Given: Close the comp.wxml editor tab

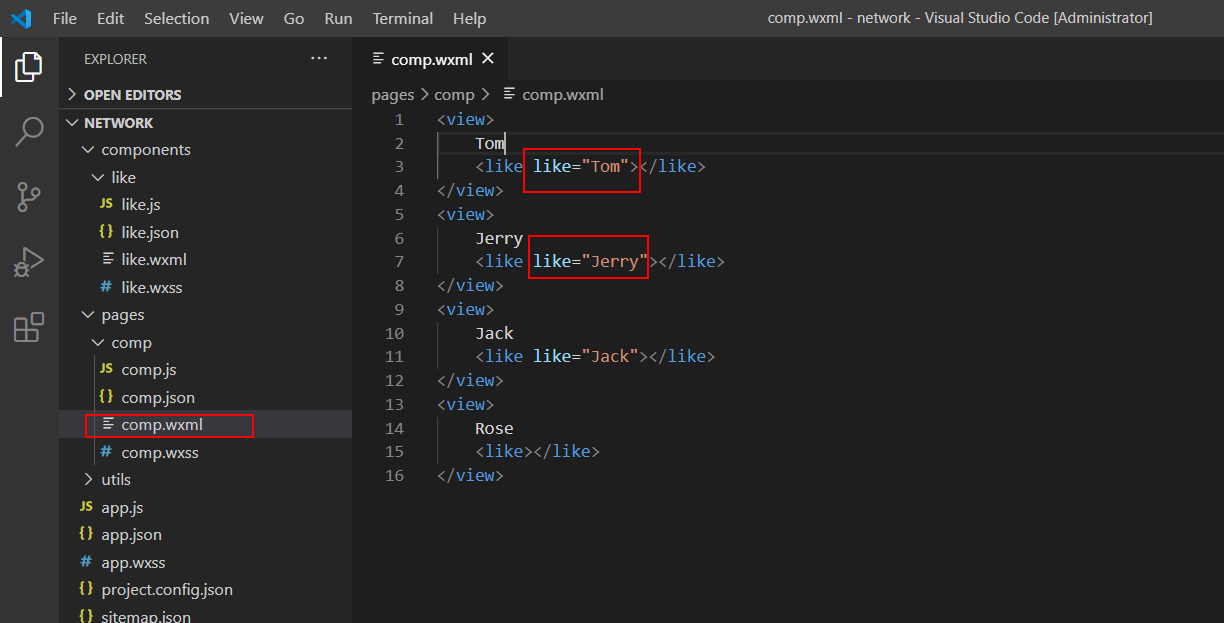Looking at the screenshot, I should pyautogui.click(x=488, y=59).
